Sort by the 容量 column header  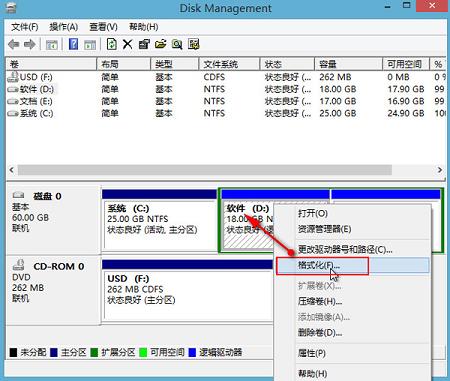[348, 64]
